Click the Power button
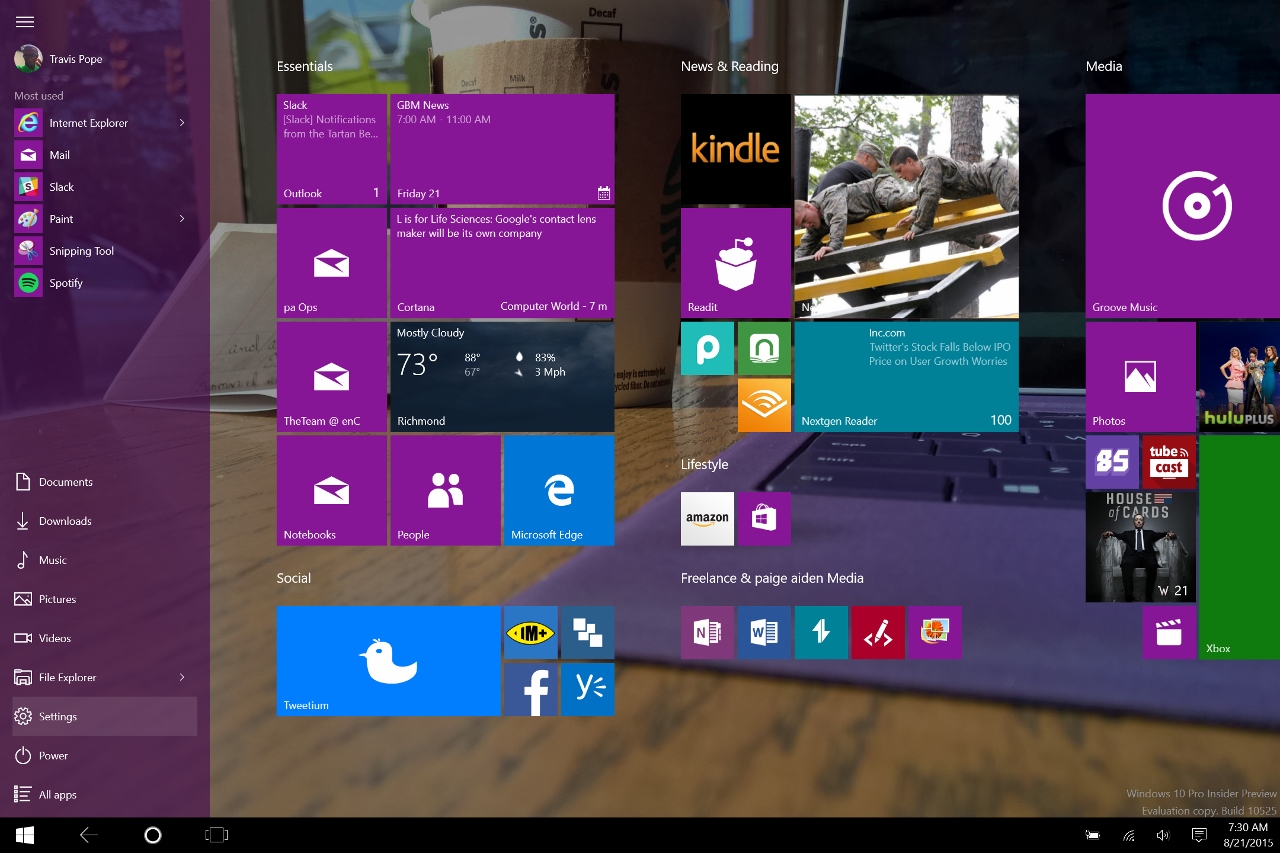 tap(104, 755)
